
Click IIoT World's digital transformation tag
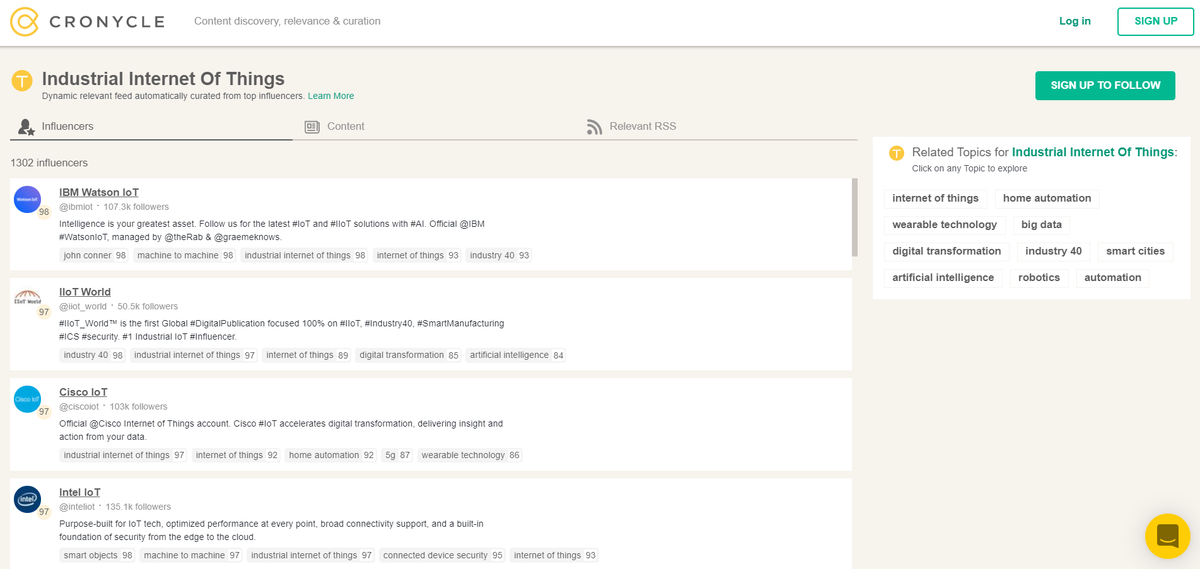[409, 356]
